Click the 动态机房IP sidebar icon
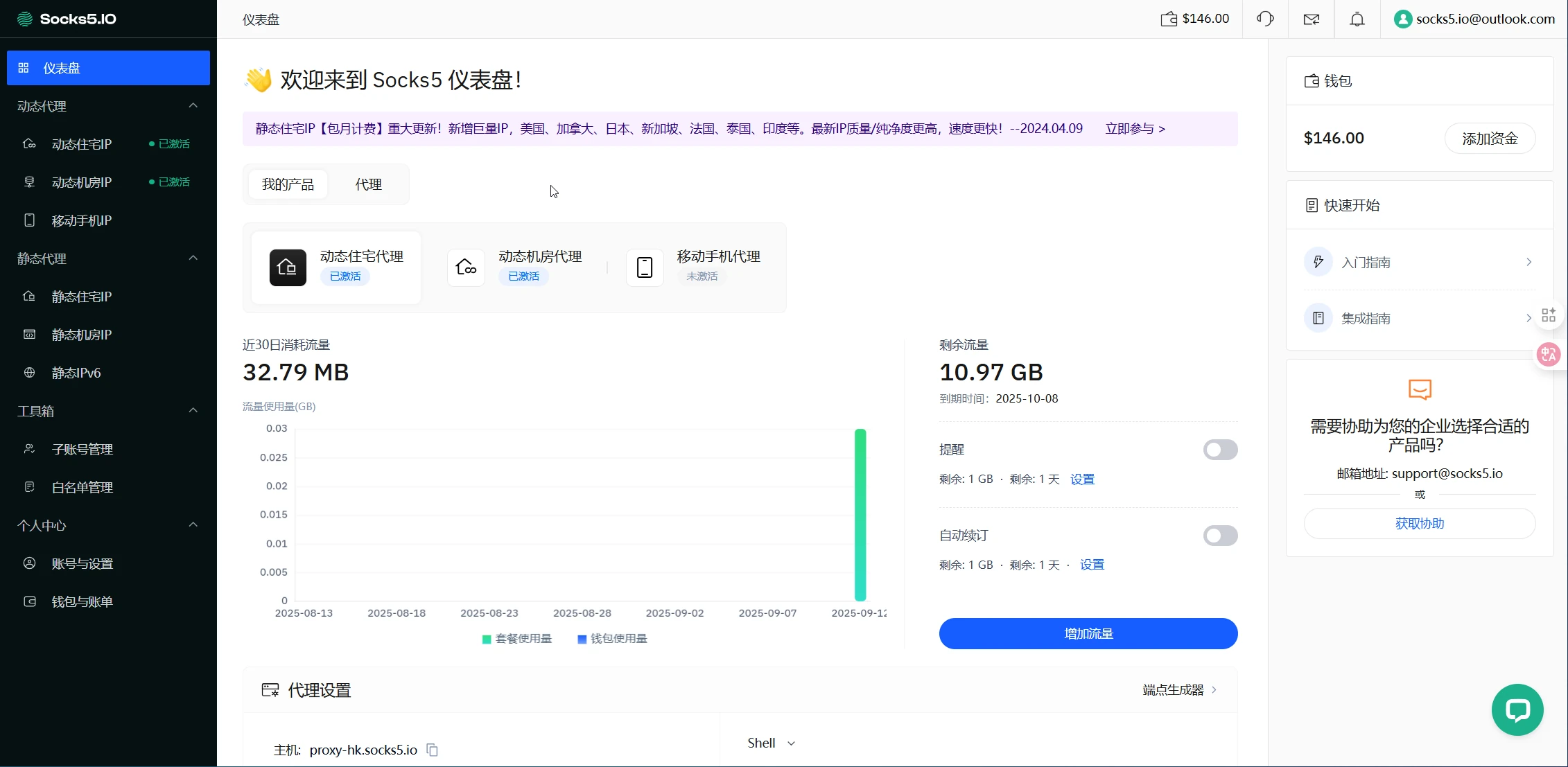This screenshot has height=767, width=1568. 29,182
